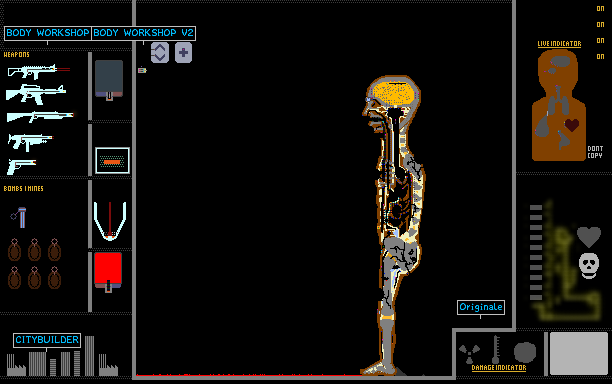Open the BODY WORKSHOP tab
The image size is (612, 384).
(x=48, y=33)
